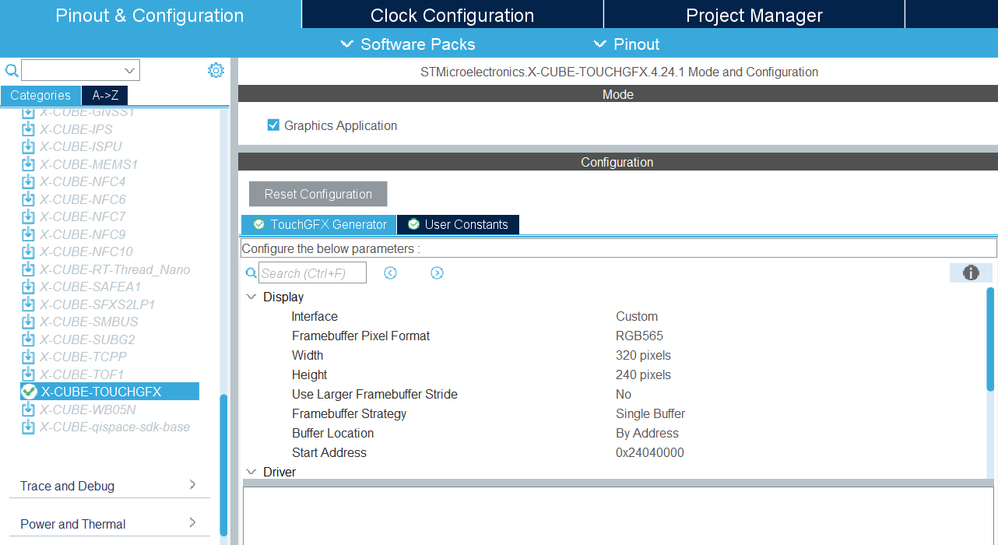Screen dimensions: 998x545
Task: Switch to the Pinout & Configuration tab
Action: 150,15
